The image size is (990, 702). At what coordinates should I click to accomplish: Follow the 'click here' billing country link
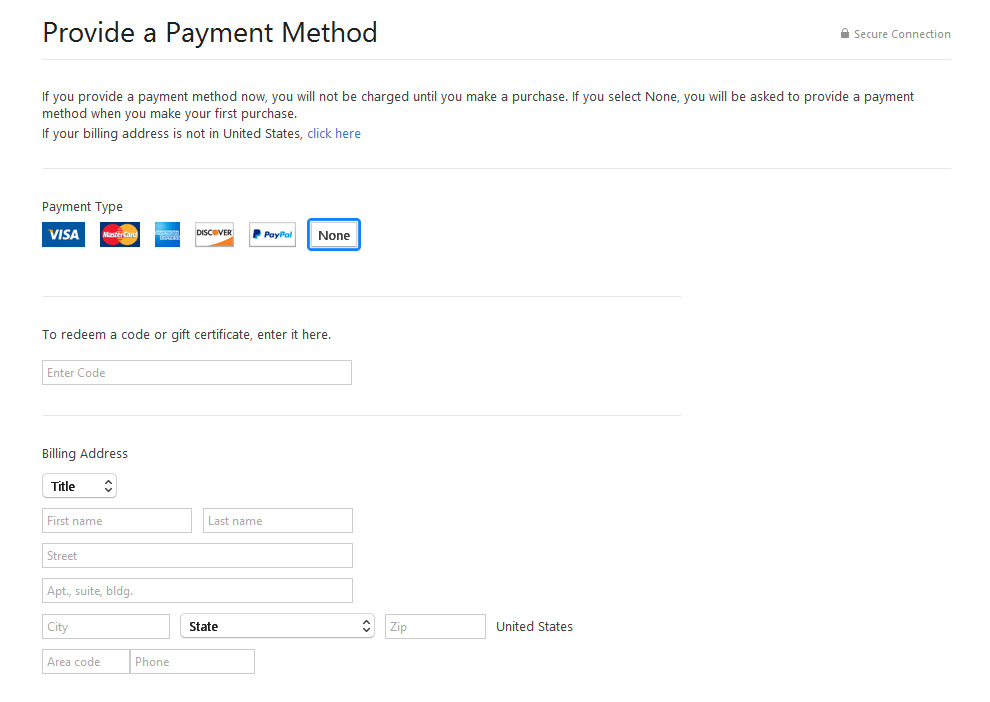point(334,134)
